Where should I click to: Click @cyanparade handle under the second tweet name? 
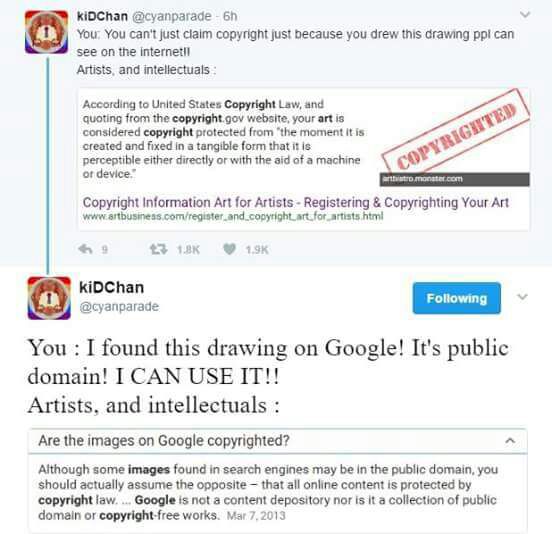tap(119, 307)
